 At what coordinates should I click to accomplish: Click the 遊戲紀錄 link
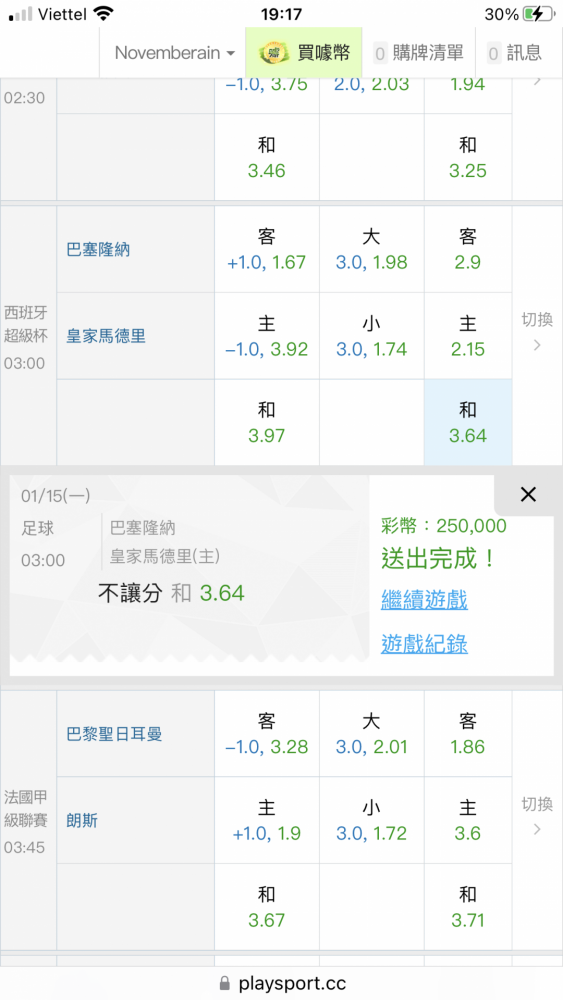tap(424, 644)
